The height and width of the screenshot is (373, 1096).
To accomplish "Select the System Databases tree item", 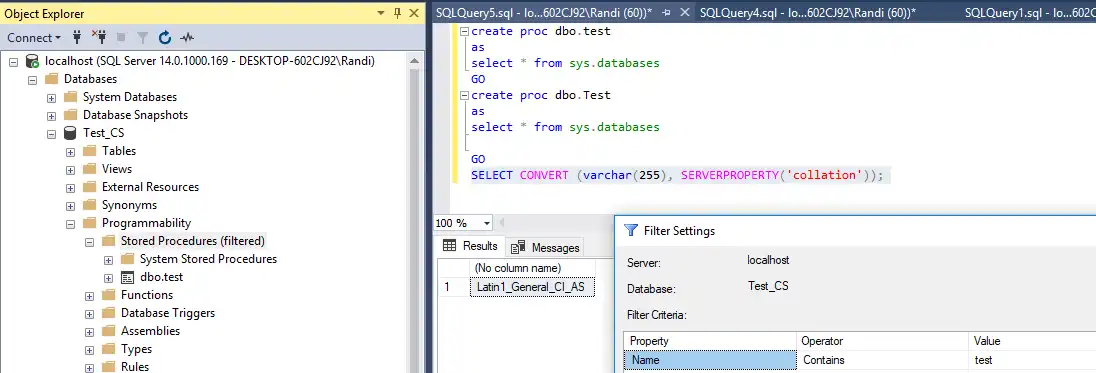I will (x=130, y=97).
